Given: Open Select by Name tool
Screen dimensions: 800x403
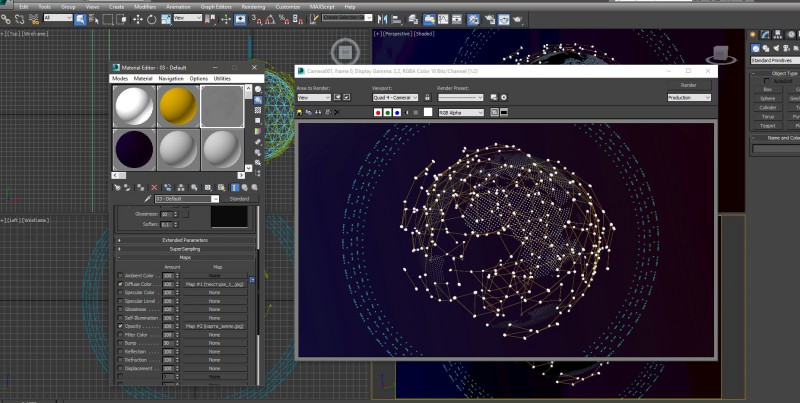Looking at the screenshot, I should coord(94,19).
